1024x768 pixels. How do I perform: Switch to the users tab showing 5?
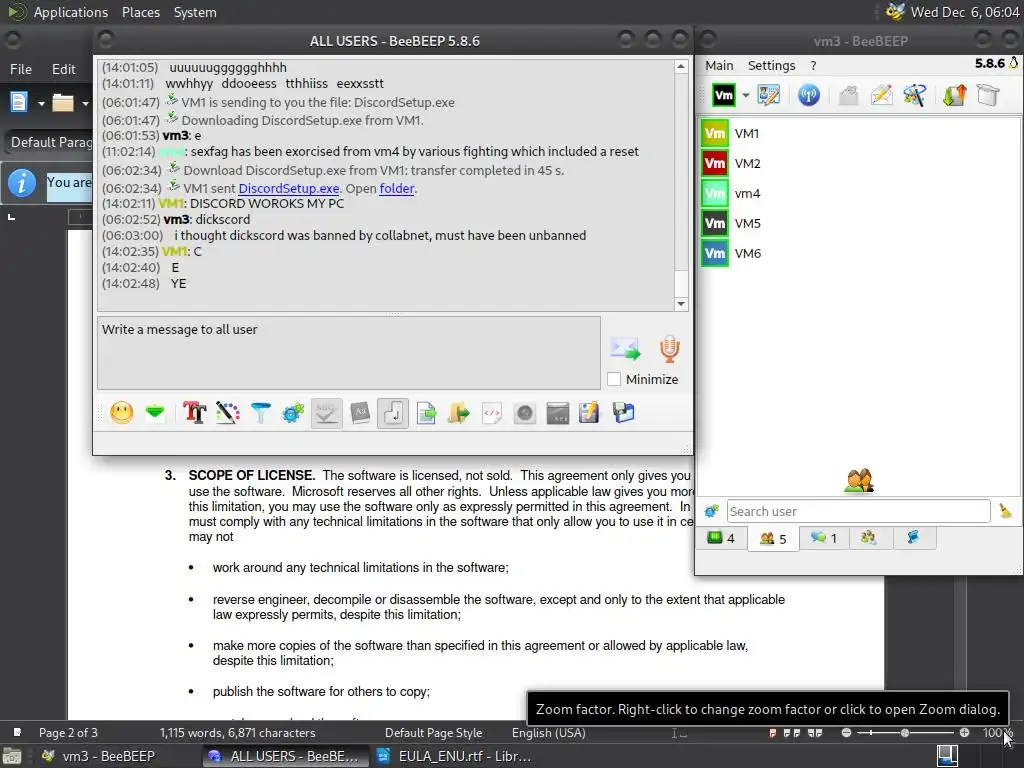coord(773,539)
